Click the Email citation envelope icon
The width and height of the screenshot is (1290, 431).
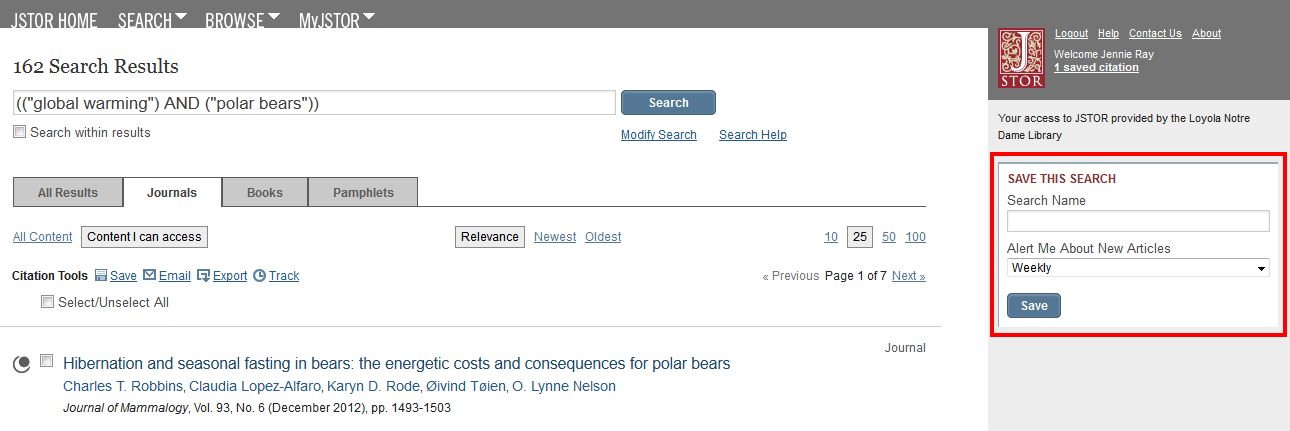[x=150, y=276]
